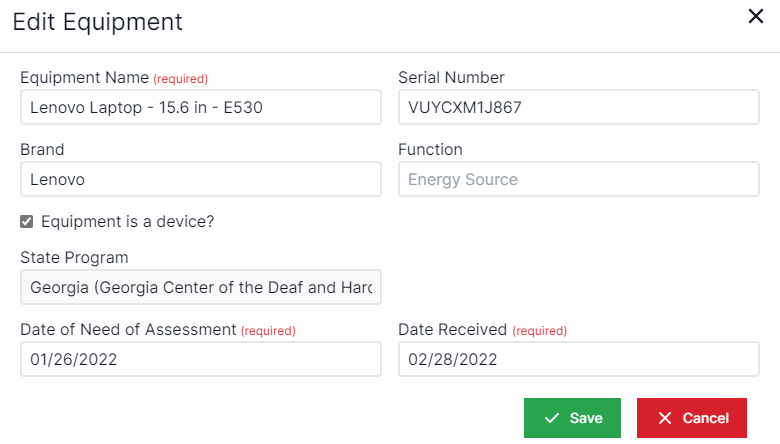780x444 pixels.
Task: Click the Date of Need of Assessment label
Action: point(128,329)
